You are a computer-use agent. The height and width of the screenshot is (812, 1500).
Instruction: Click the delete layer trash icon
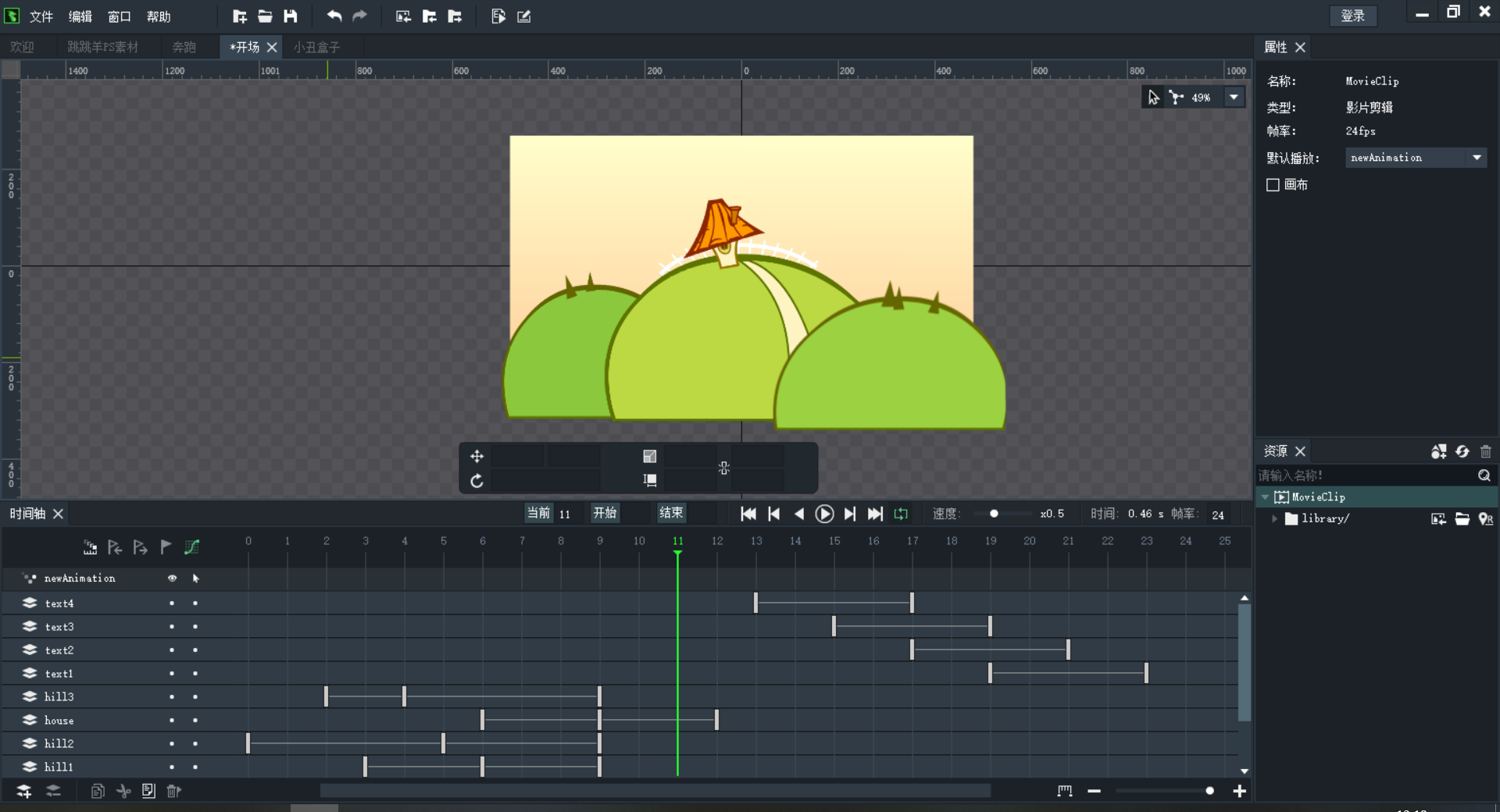[173, 791]
